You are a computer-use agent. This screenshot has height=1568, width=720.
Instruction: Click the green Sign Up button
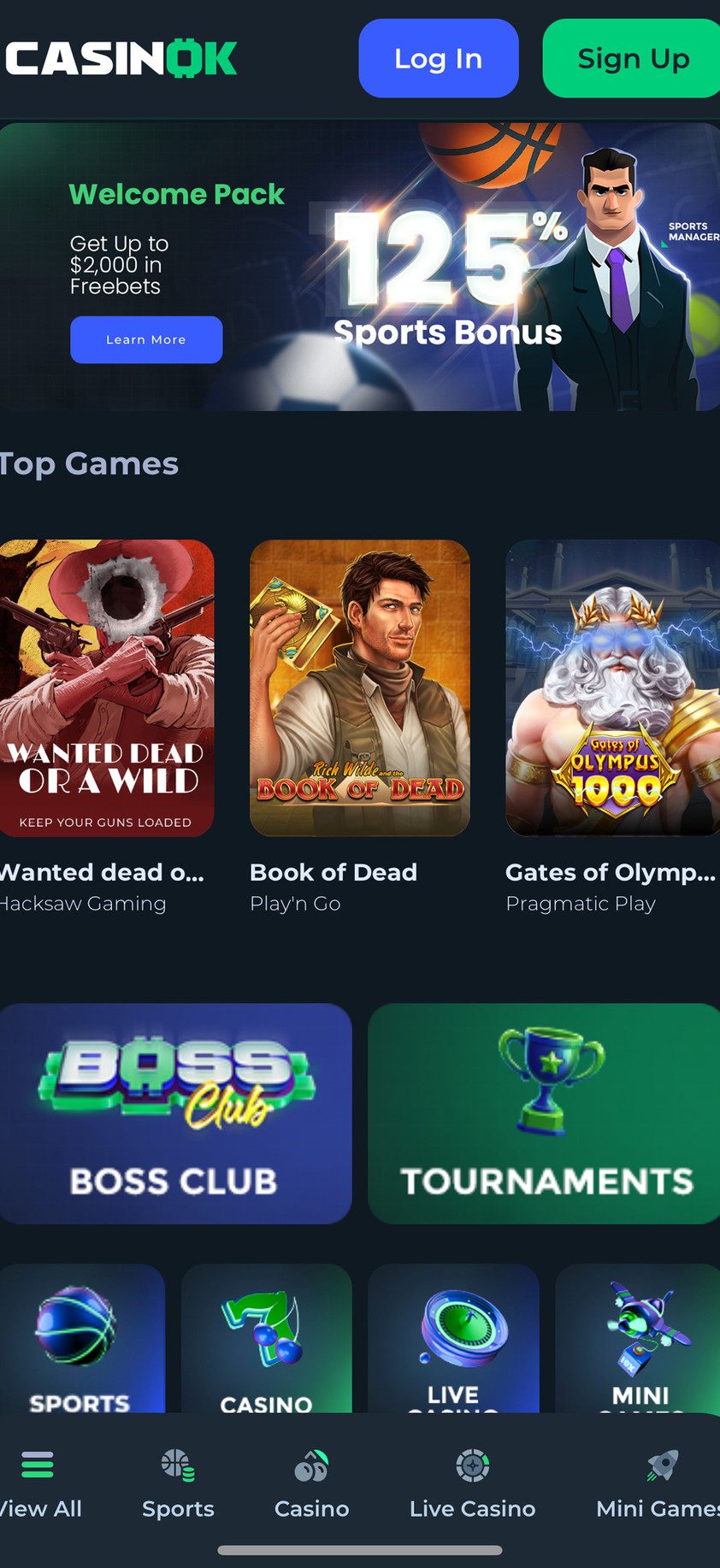pyautogui.click(x=632, y=58)
